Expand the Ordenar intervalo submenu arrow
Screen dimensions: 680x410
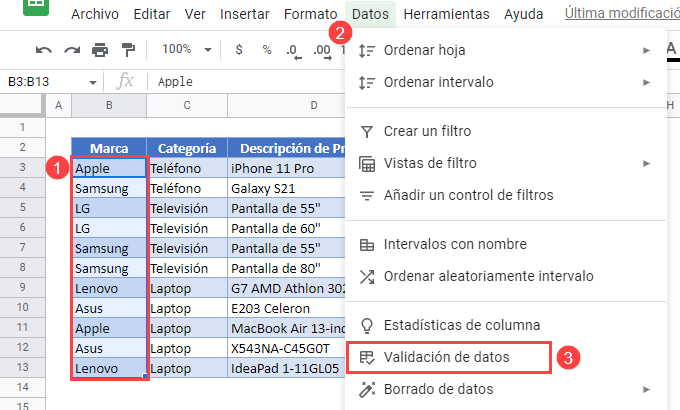[x=646, y=82]
